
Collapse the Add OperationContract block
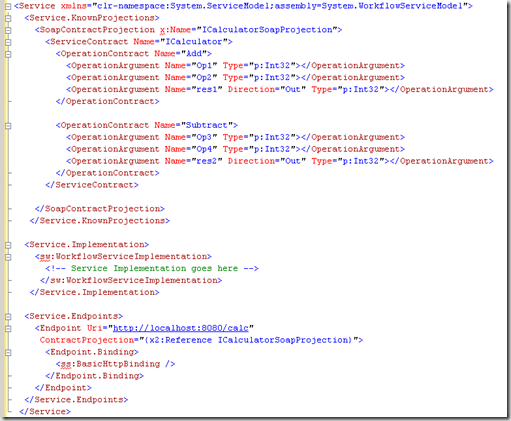point(8,54)
